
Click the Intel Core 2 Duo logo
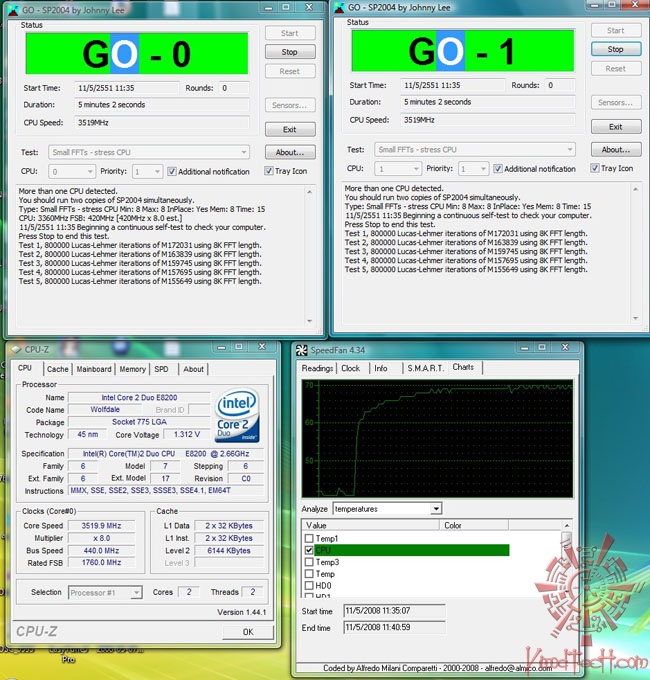238,415
